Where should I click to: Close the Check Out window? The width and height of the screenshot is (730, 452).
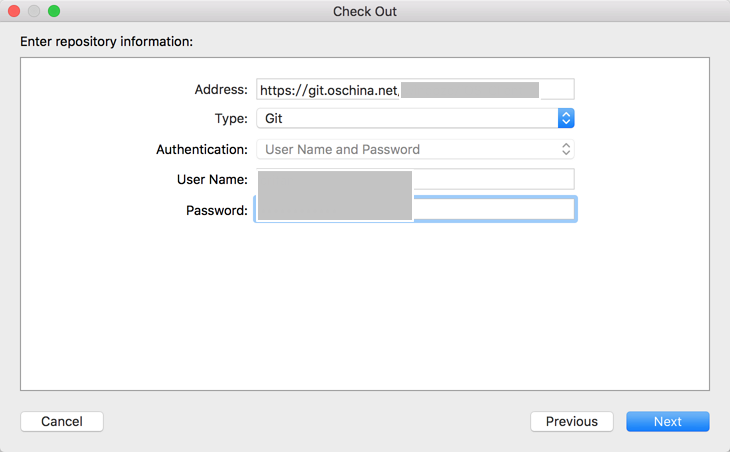click(x=14, y=11)
